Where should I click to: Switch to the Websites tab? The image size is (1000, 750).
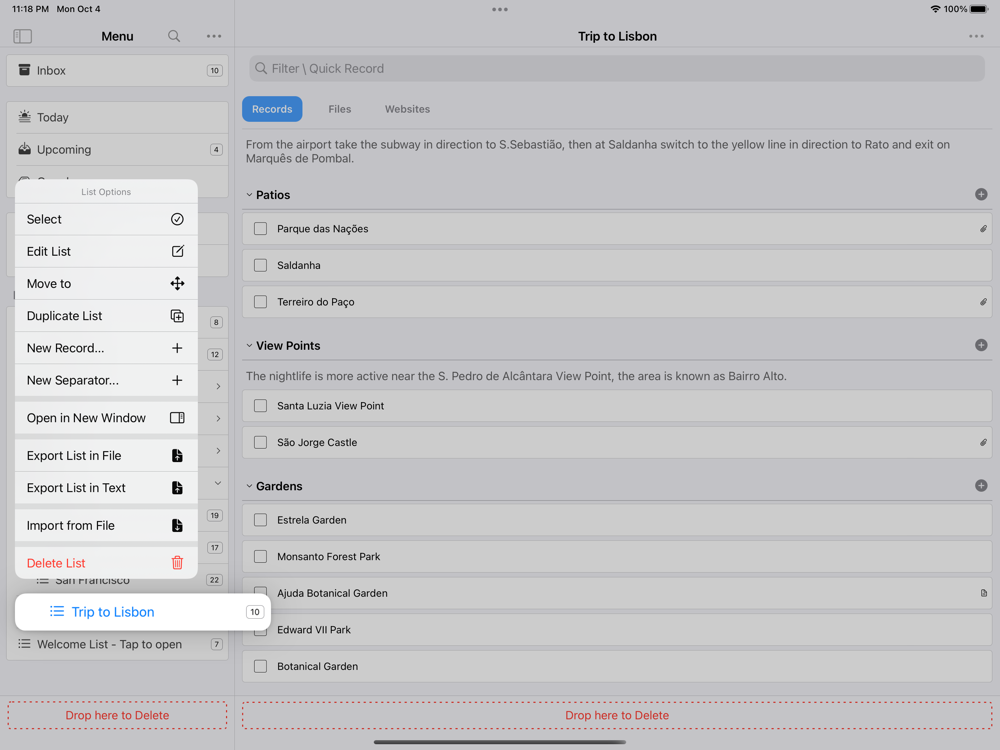pos(407,109)
